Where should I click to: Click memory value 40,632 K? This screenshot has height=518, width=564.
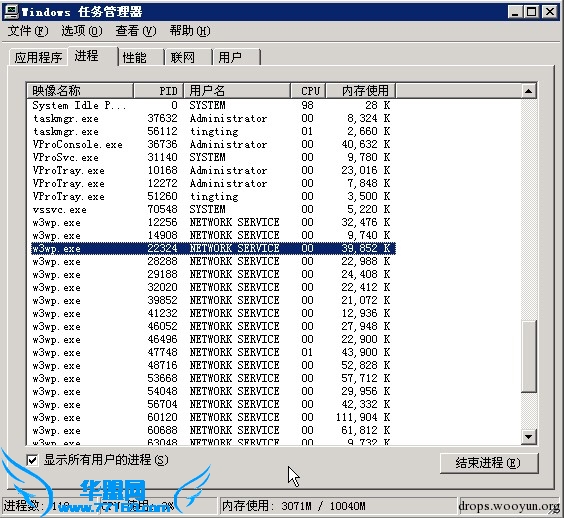click(366, 144)
